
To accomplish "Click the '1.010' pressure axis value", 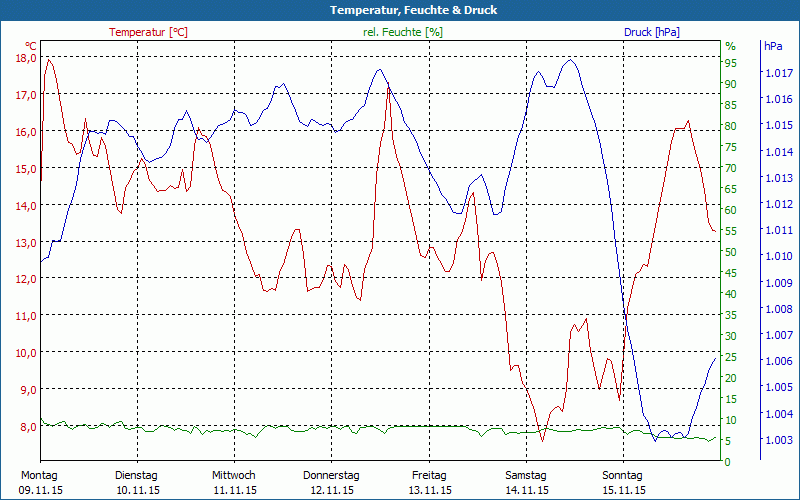I will (779, 256).
